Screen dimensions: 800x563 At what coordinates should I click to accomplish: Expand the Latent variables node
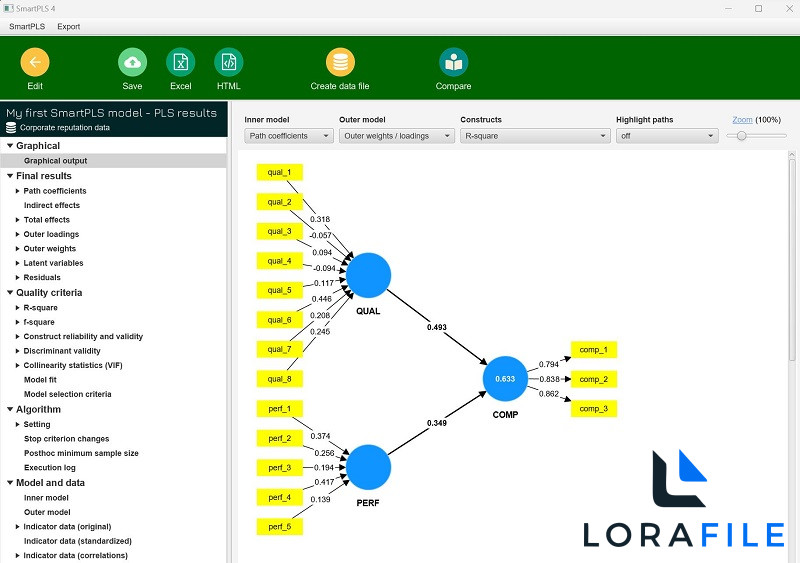pos(18,263)
